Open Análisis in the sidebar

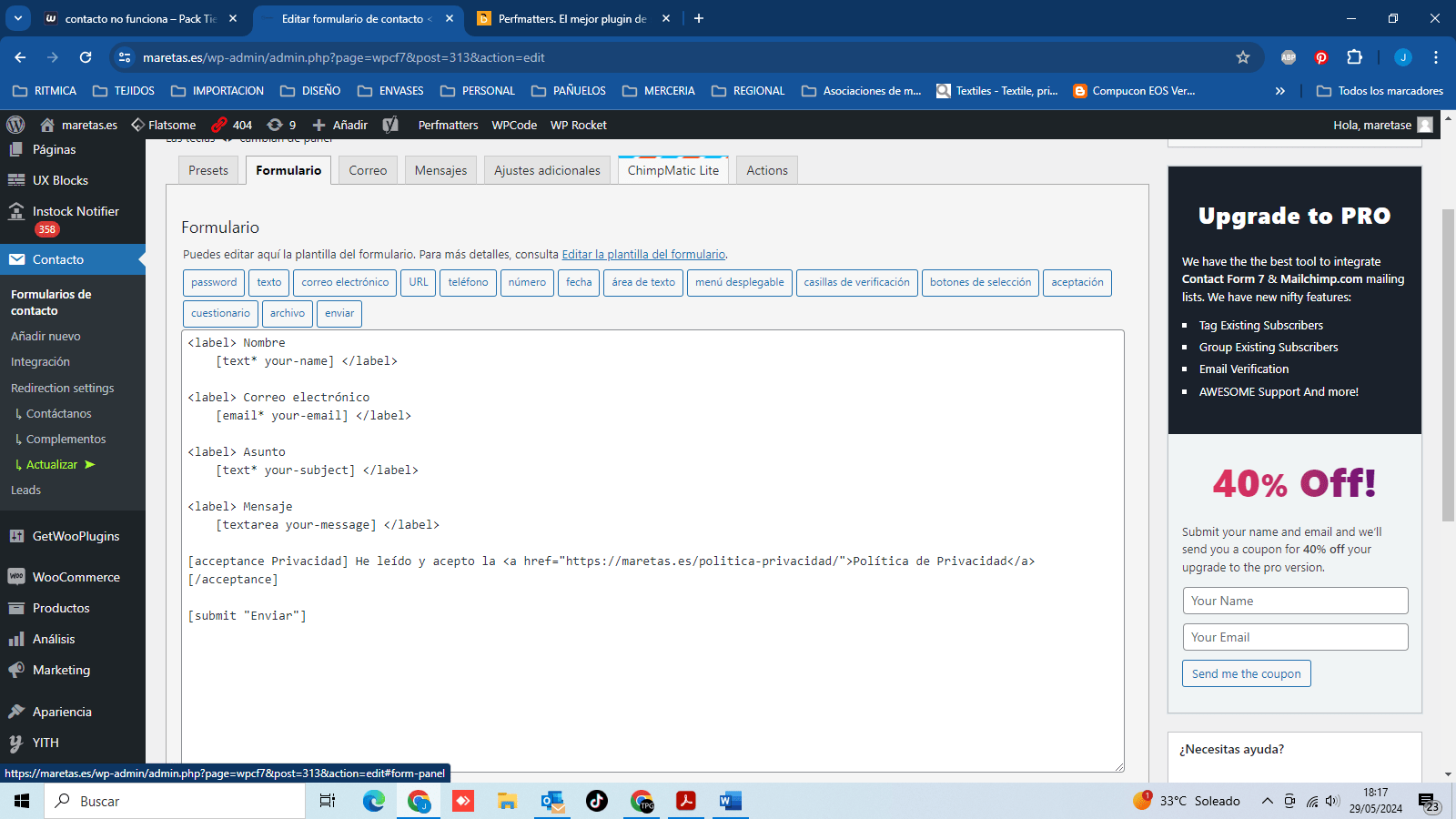pyautogui.click(x=54, y=639)
